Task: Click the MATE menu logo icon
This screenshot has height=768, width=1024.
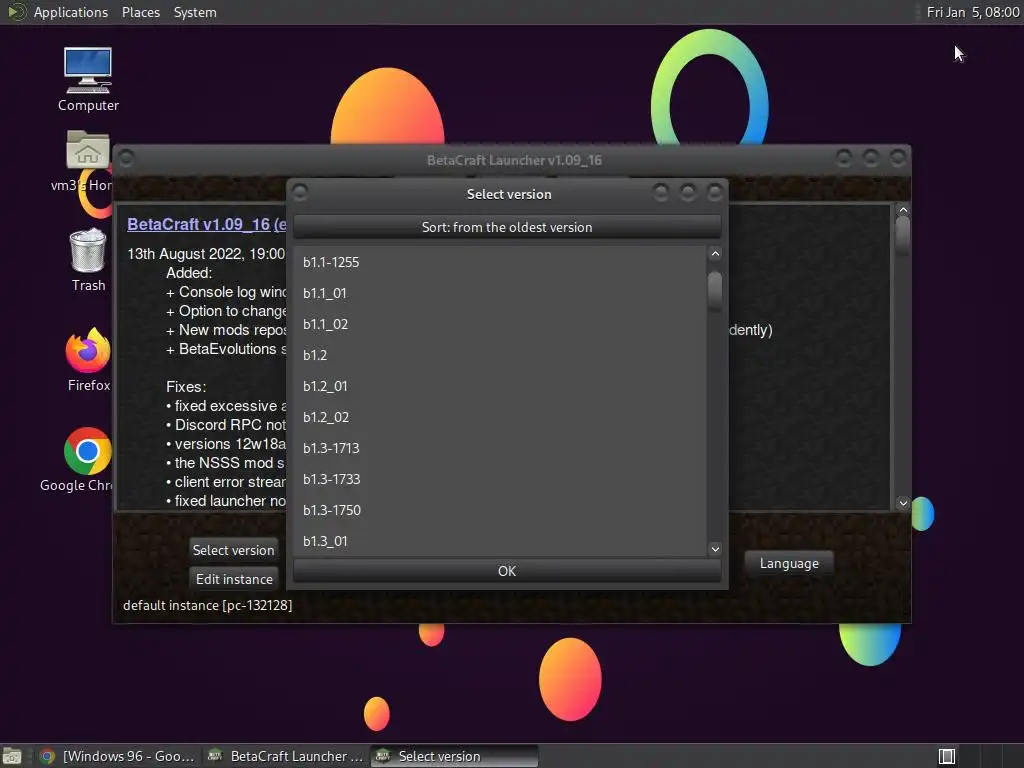Action: click(16, 12)
